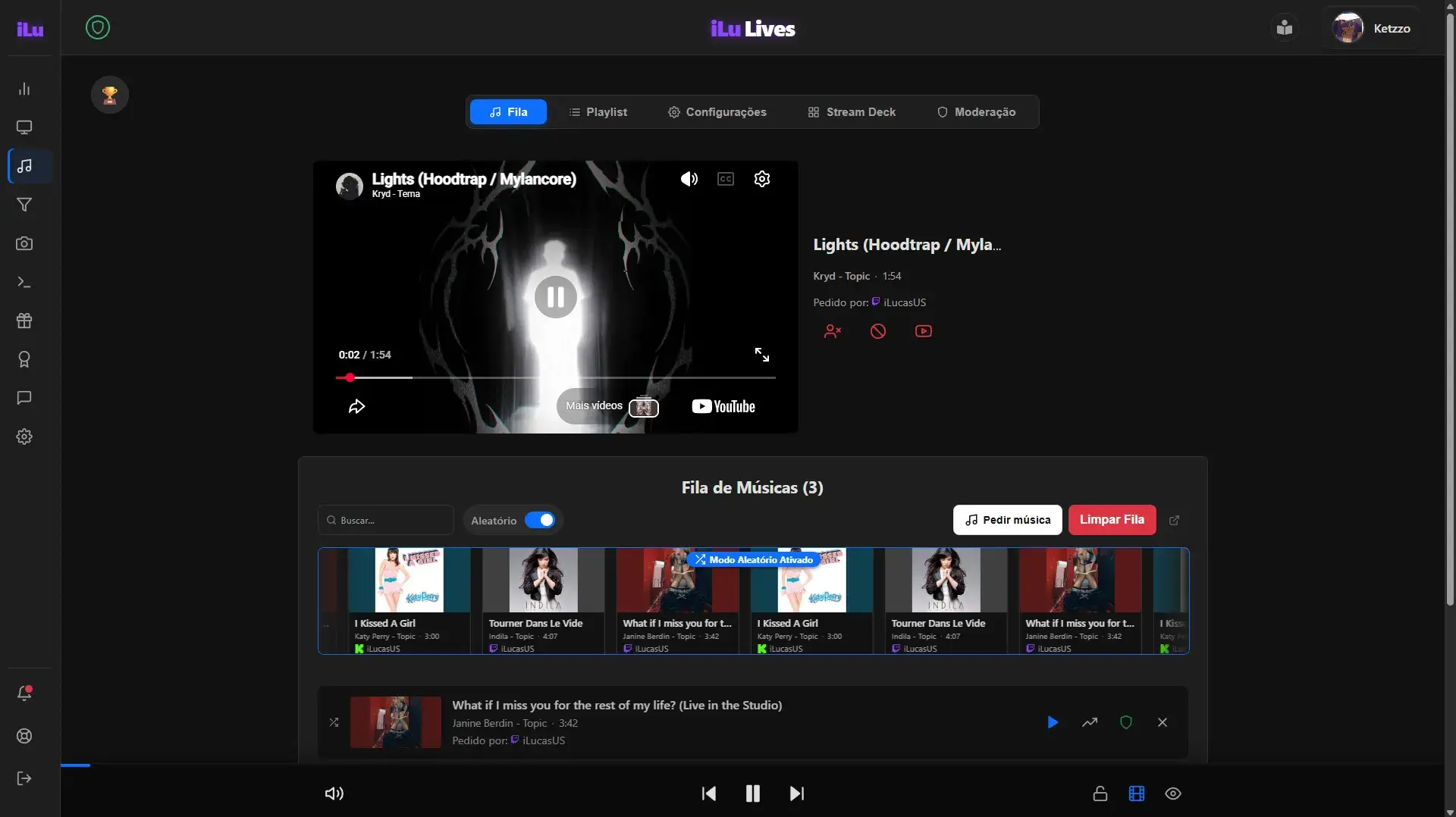This screenshot has height=817, width=1456.
Task: Open the Configurações tab
Action: click(717, 112)
